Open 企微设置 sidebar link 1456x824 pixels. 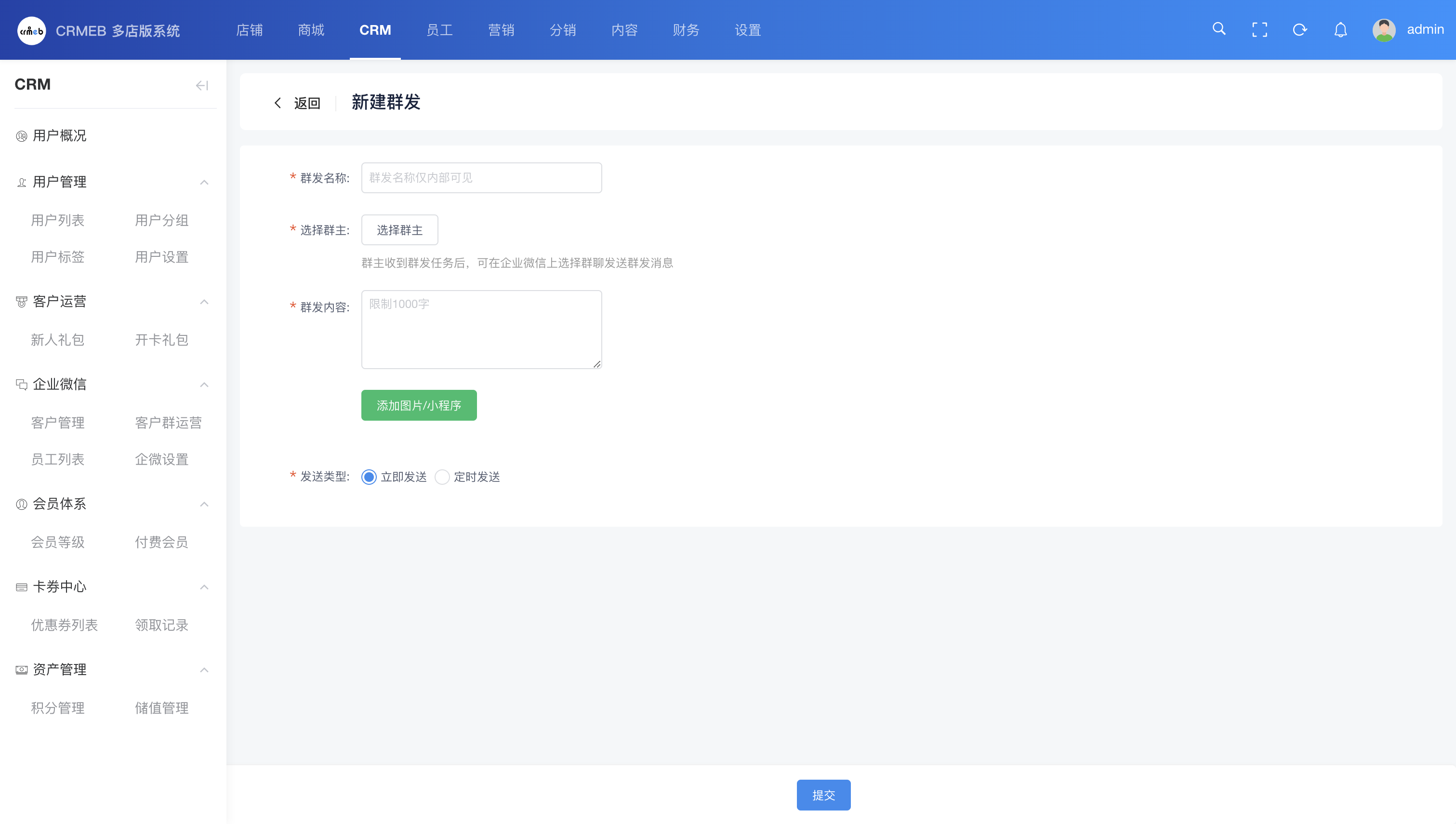(x=162, y=460)
